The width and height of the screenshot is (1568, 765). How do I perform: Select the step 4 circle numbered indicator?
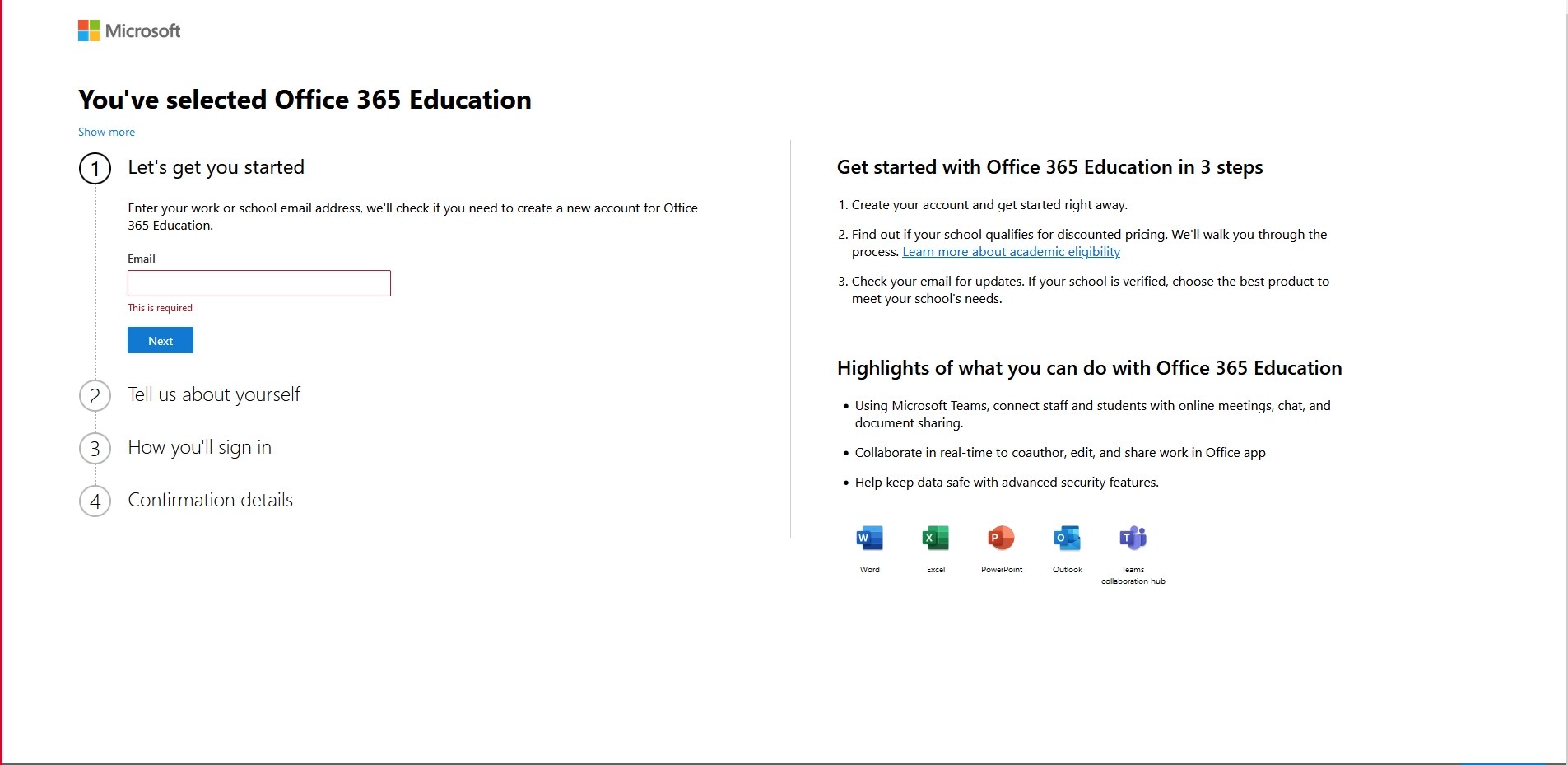[95, 501]
